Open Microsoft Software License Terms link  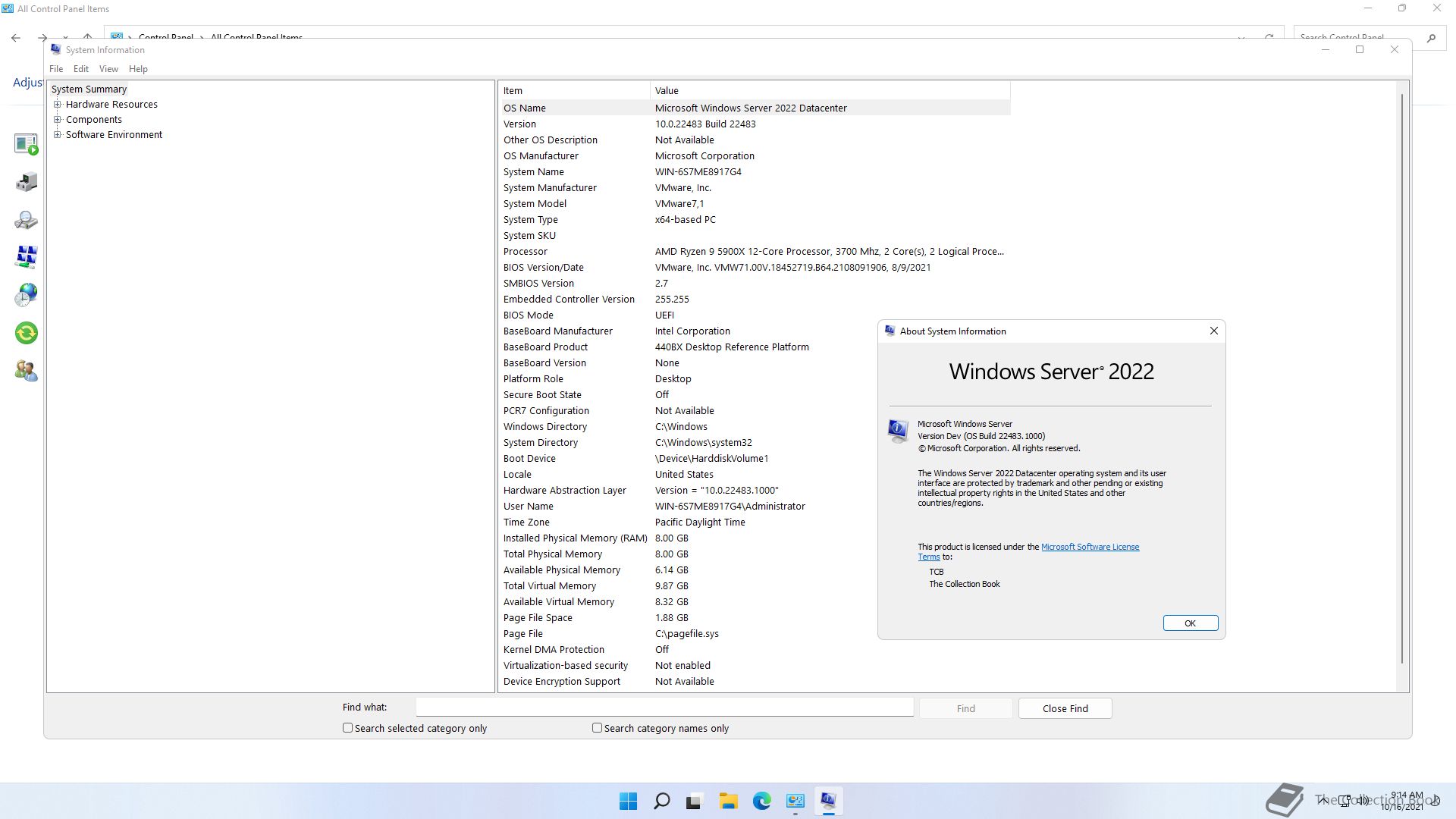pyautogui.click(x=1090, y=547)
